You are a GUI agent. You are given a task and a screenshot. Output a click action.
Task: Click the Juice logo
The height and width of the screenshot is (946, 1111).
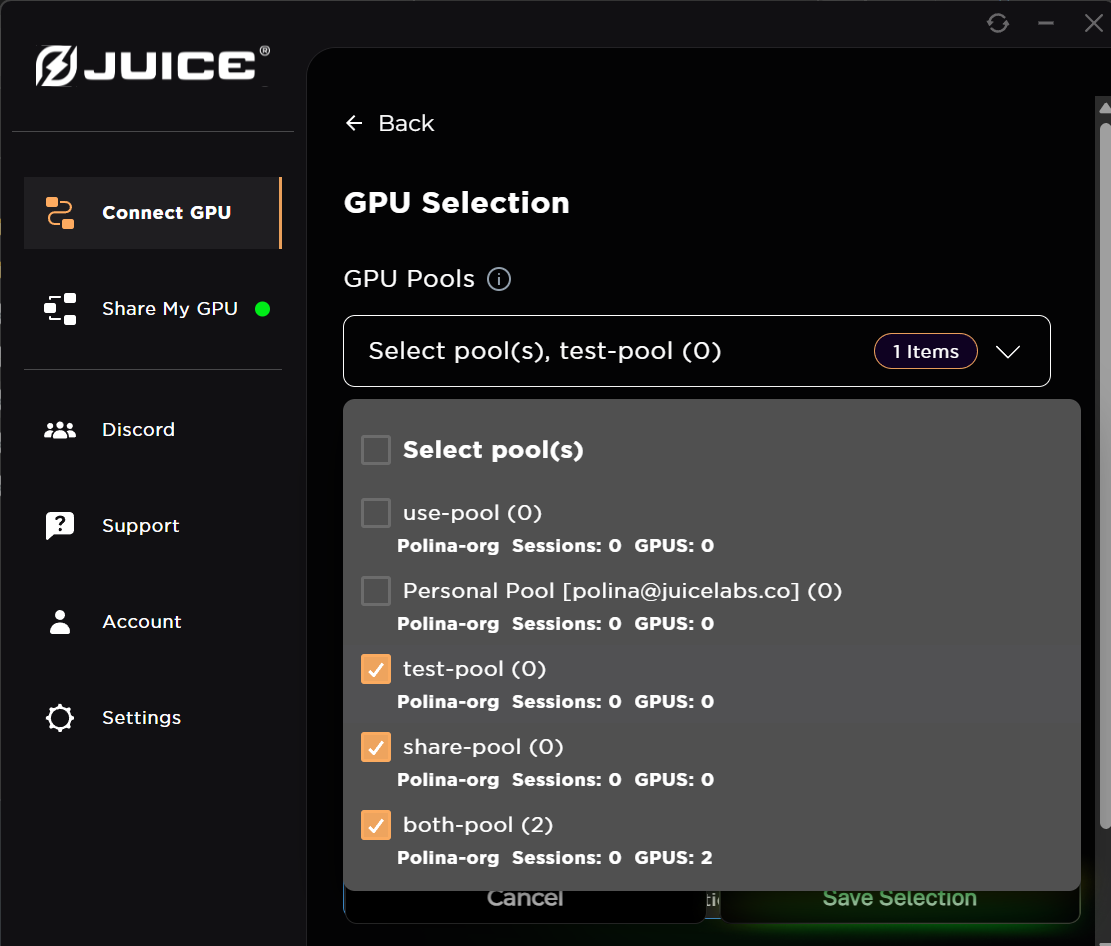152,66
